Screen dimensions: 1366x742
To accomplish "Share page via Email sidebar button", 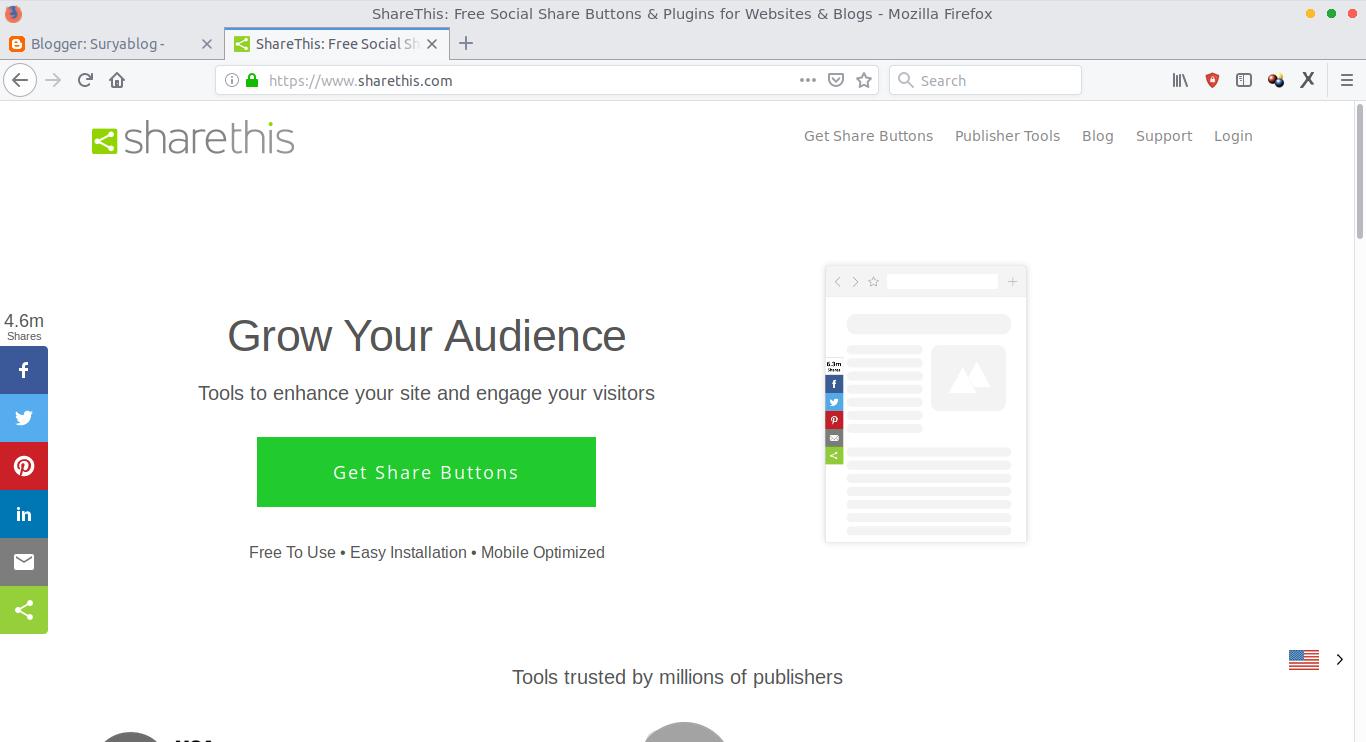I will tap(24, 562).
